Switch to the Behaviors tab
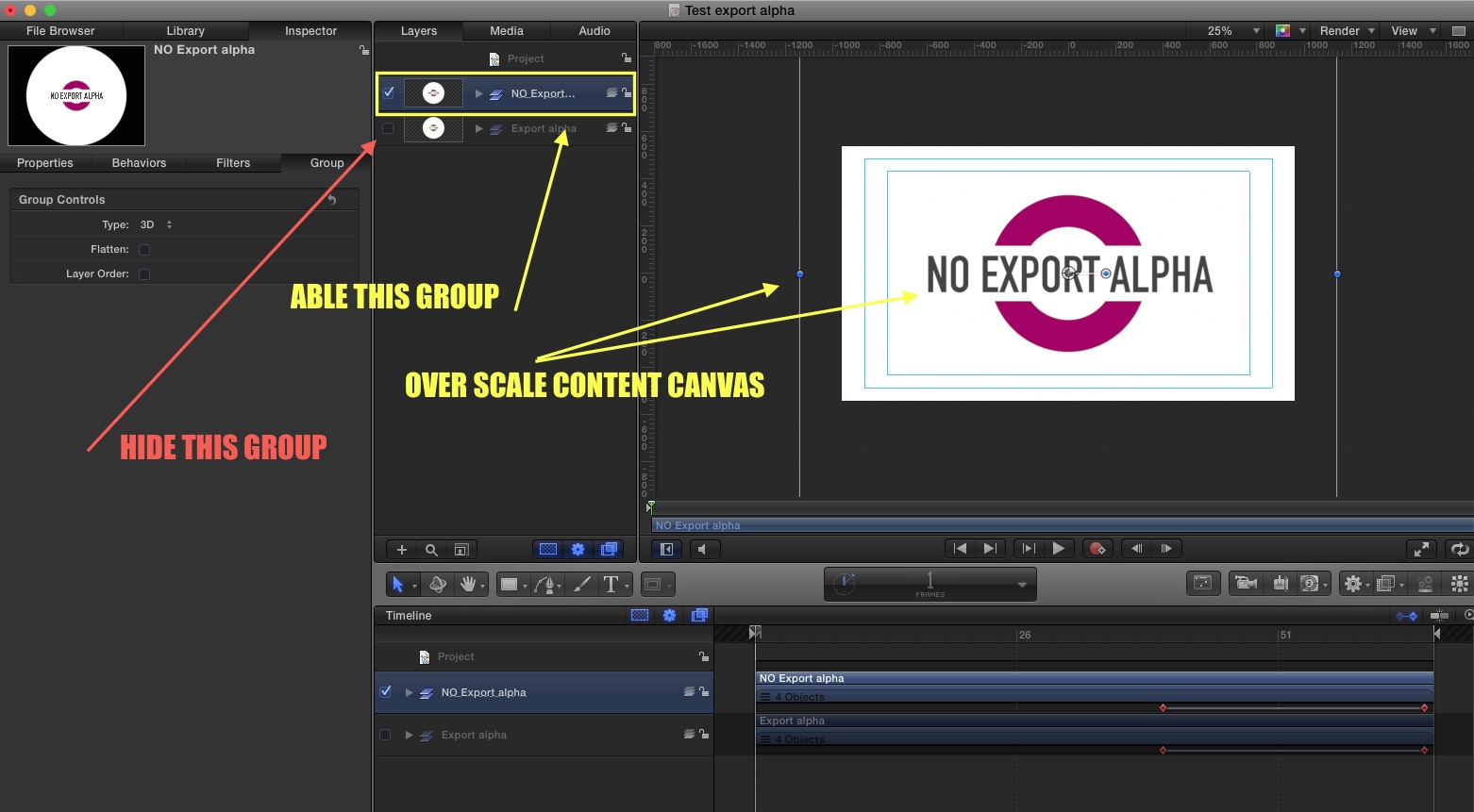Viewport: 1474px width, 812px height. (x=139, y=163)
